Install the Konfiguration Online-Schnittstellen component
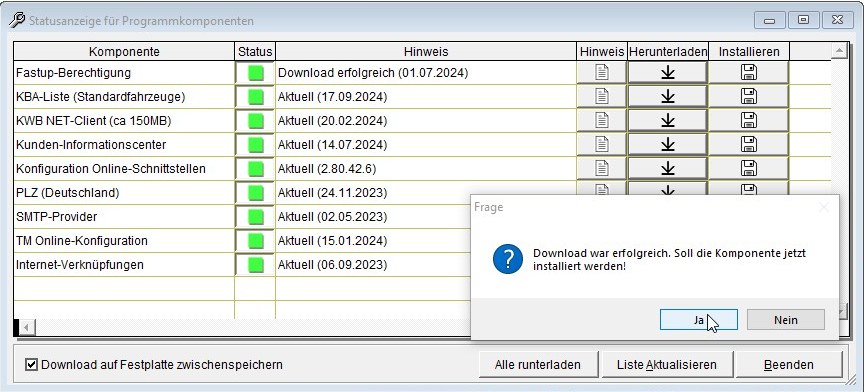864x392 pixels. [x=749, y=168]
